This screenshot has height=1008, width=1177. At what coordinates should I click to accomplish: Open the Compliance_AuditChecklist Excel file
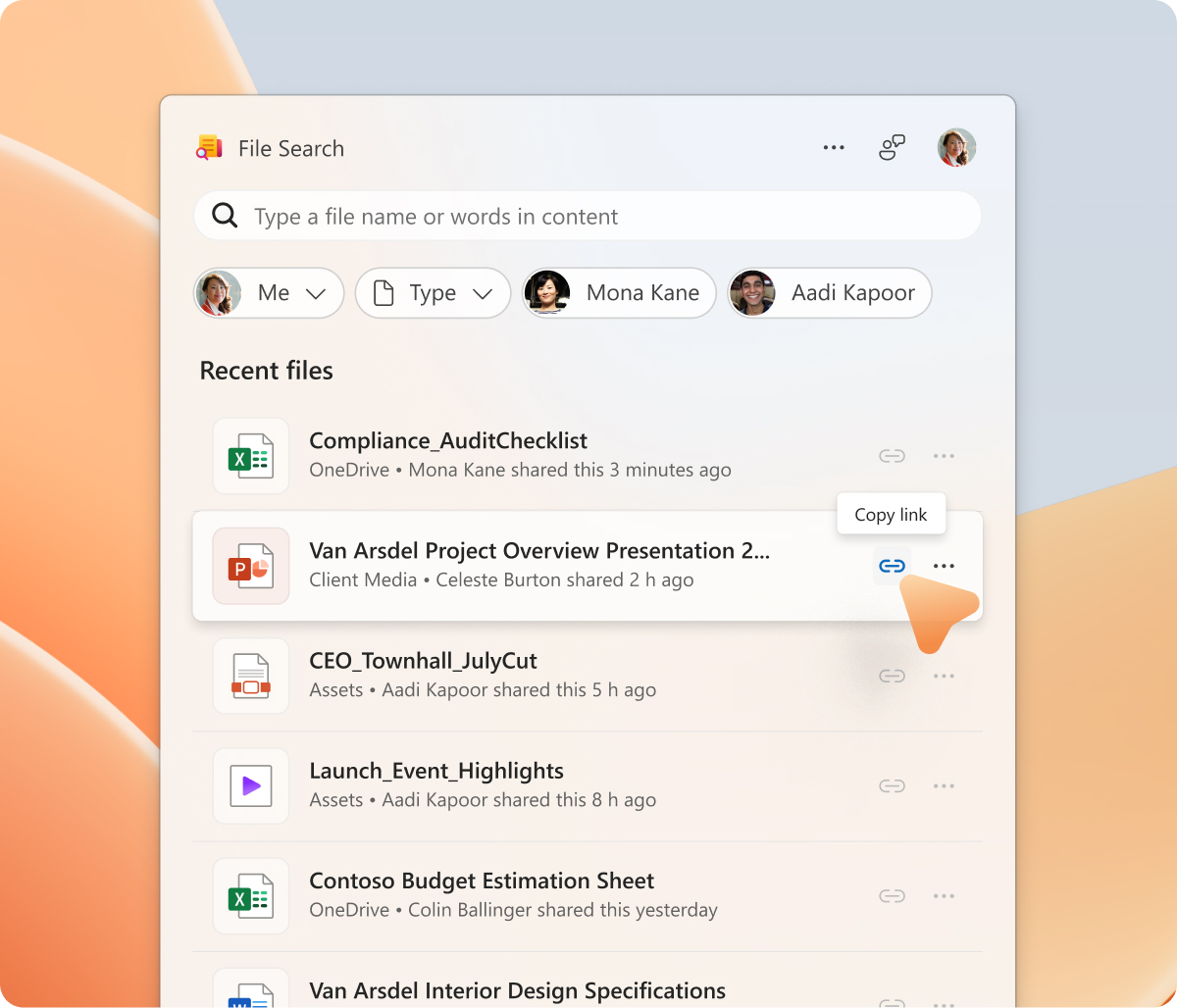(x=447, y=442)
